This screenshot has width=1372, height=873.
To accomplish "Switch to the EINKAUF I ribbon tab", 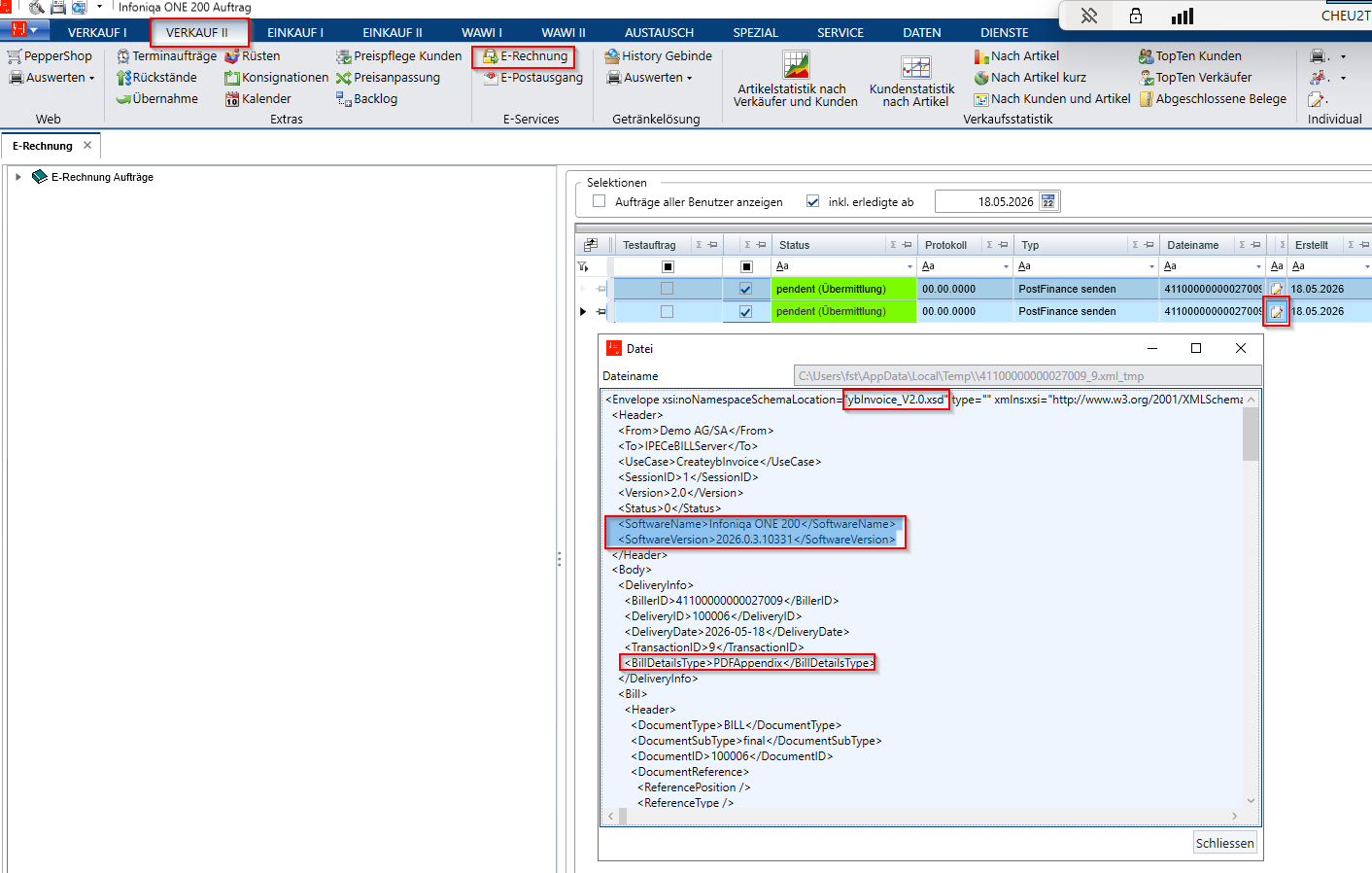I will click(295, 32).
